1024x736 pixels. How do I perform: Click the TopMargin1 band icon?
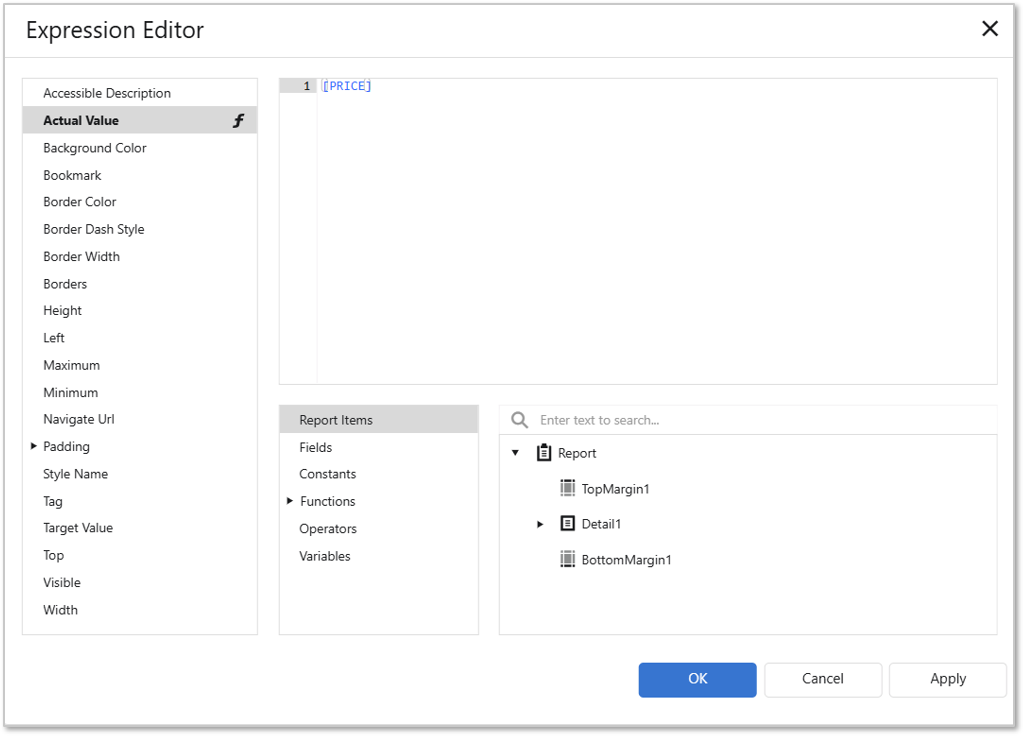(568, 488)
